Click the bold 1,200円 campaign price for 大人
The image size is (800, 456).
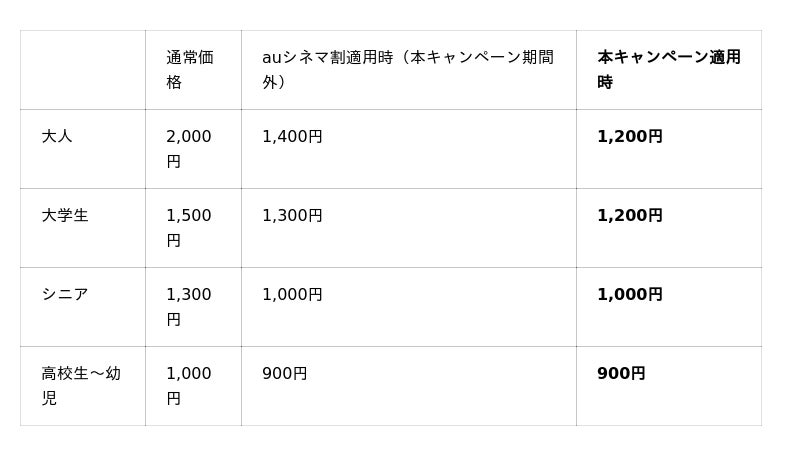pos(630,136)
